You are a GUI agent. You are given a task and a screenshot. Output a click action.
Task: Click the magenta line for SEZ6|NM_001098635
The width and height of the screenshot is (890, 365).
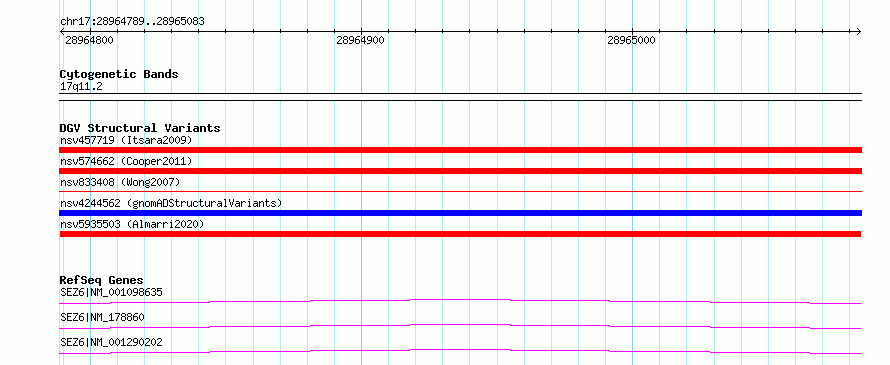[x=460, y=301]
